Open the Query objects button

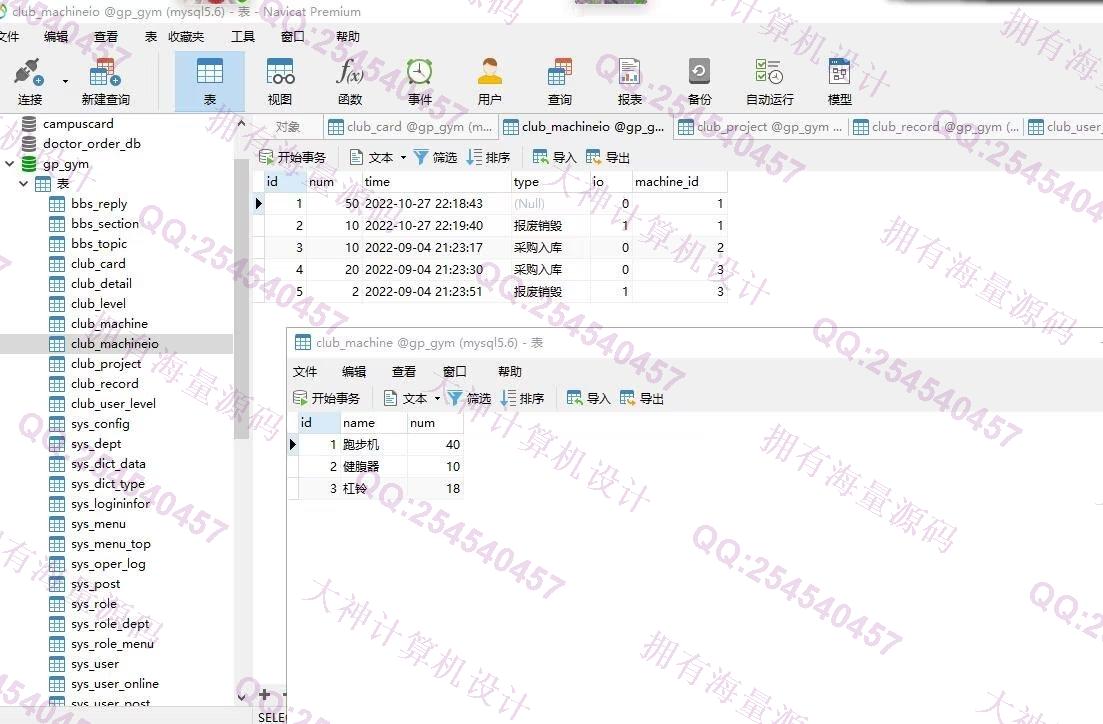560,82
